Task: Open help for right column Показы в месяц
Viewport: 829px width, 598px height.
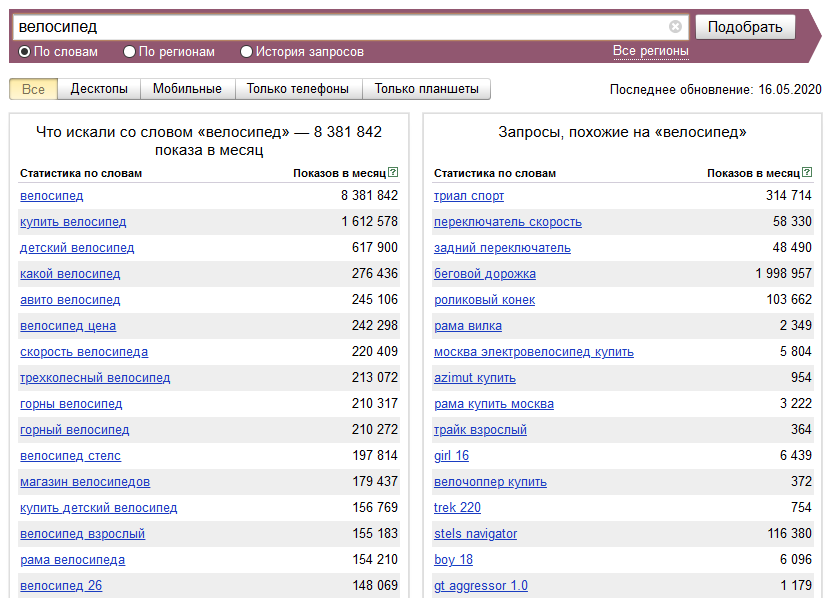Action: pos(806,171)
